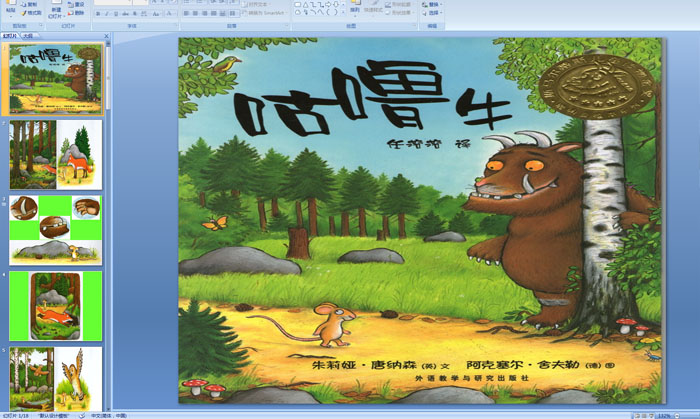The image size is (700, 419).
Task: Open Drawing group dialog launcher
Action: coord(416,26)
